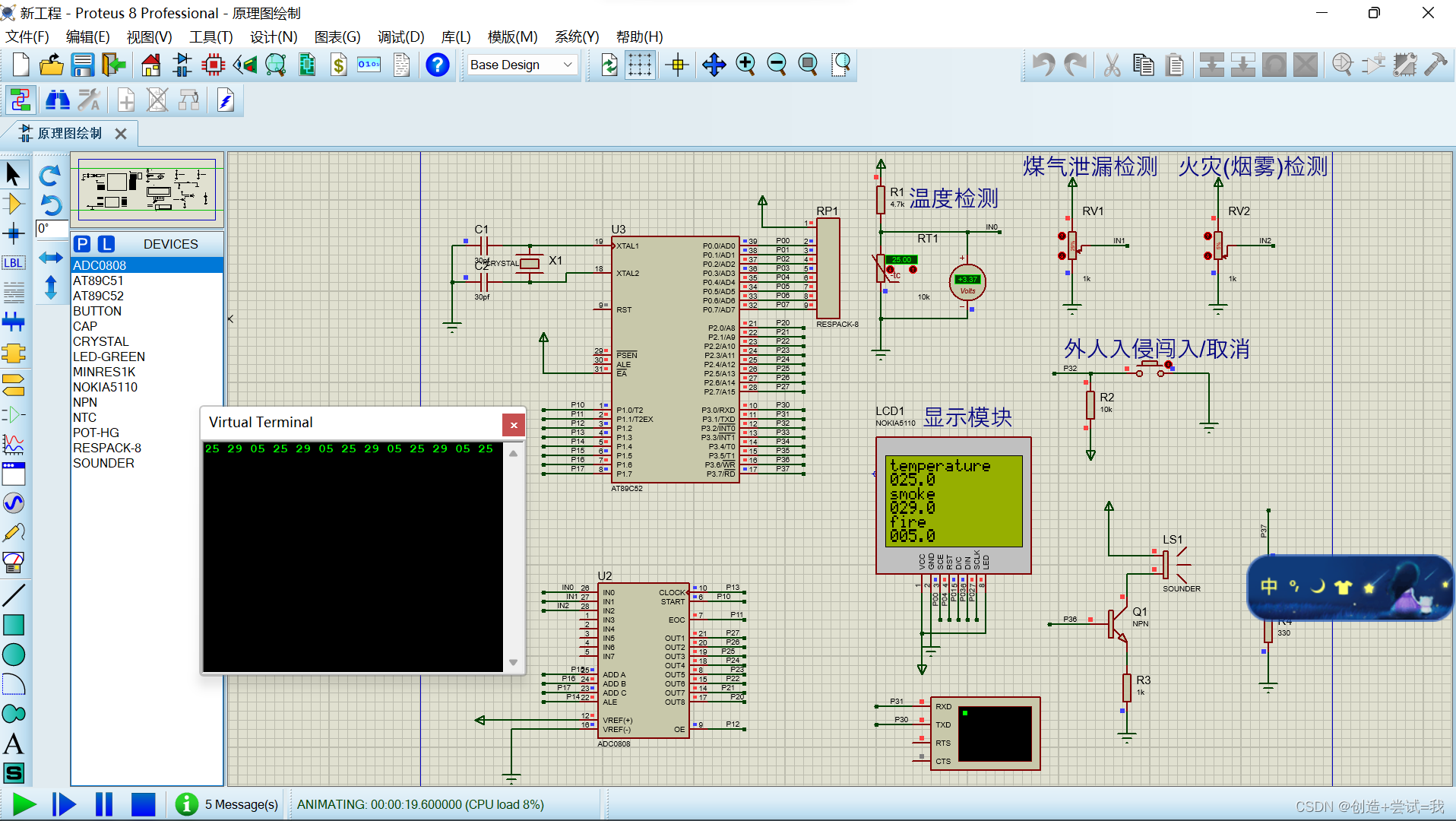Screen dimensions: 1456x821
Task: Click the input method 中 indicator
Action: point(1268,587)
